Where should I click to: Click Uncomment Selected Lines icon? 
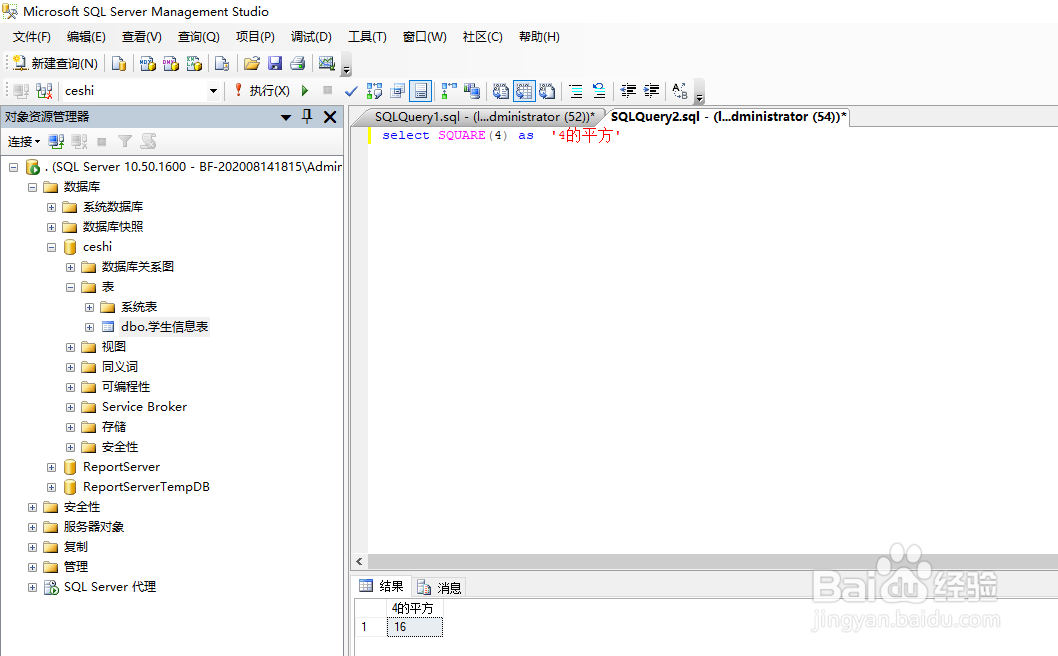(598, 90)
